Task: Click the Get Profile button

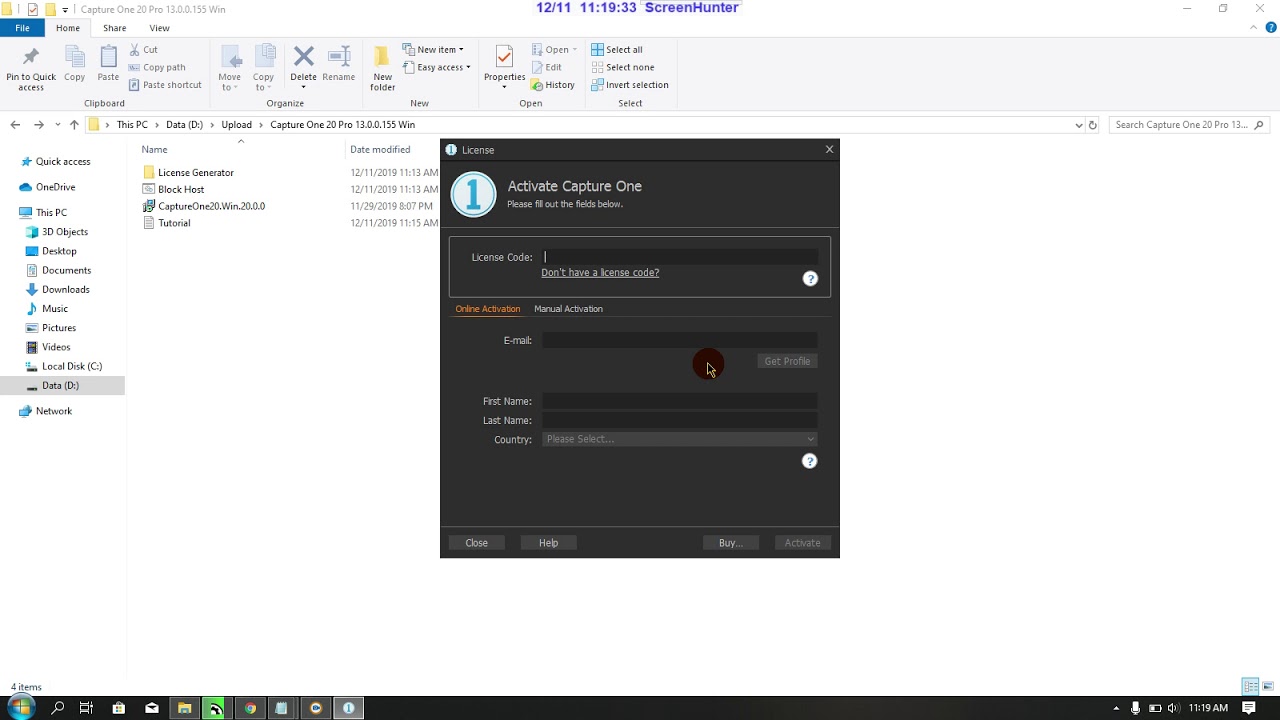Action: 787,361
